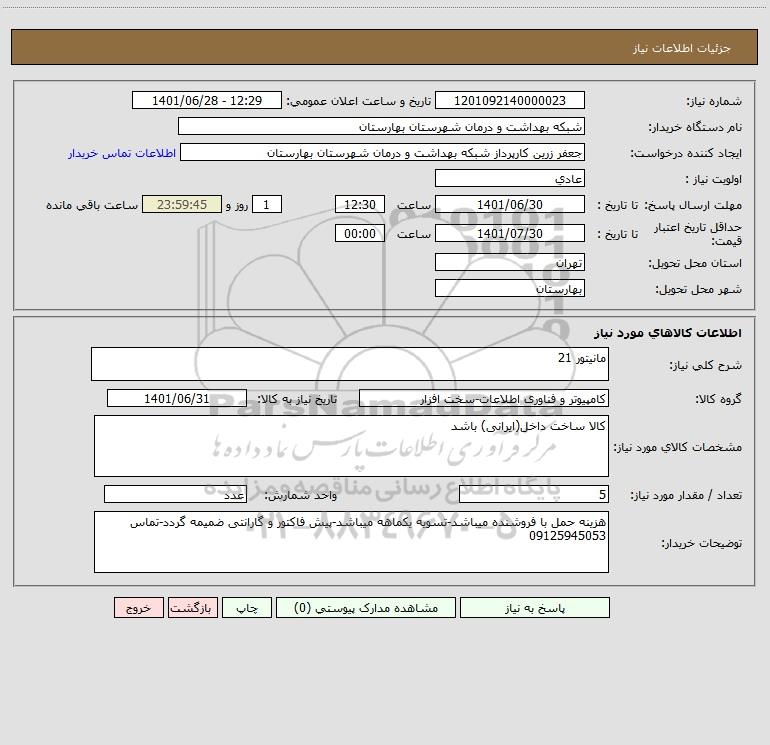Open مشاهده مدارک پیوستی (0) button
Screen dimensions: 770x745
pyautogui.click(x=366, y=608)
